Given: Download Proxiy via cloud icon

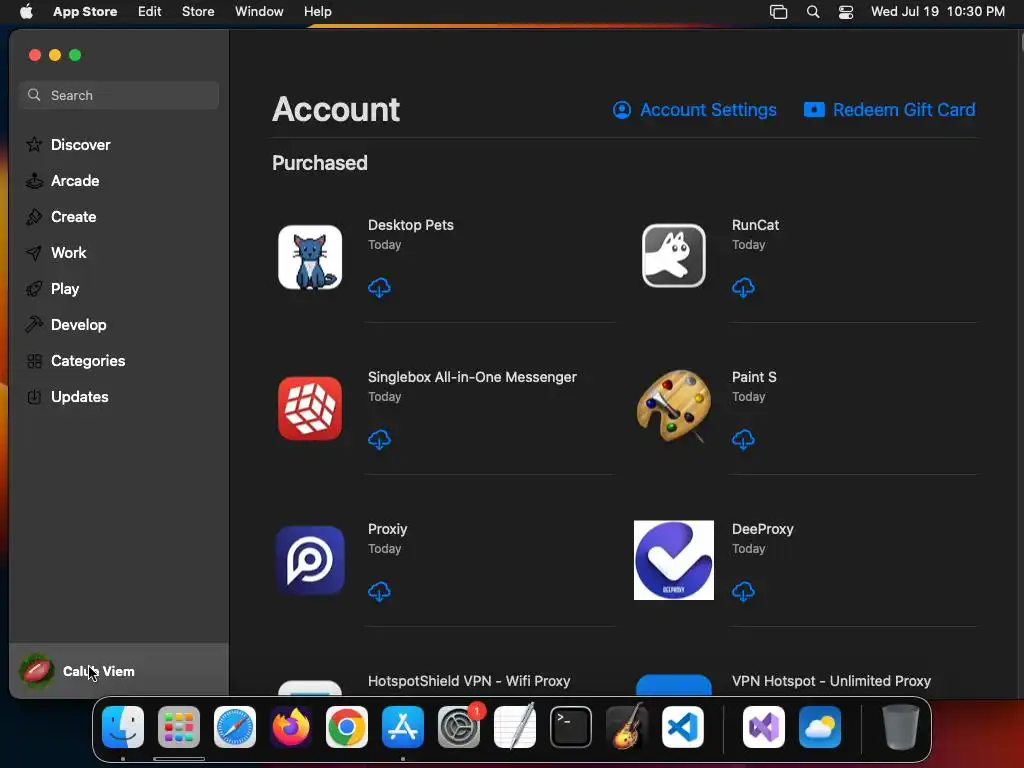Looking at the screenshot, I should (x=379, y=592).
